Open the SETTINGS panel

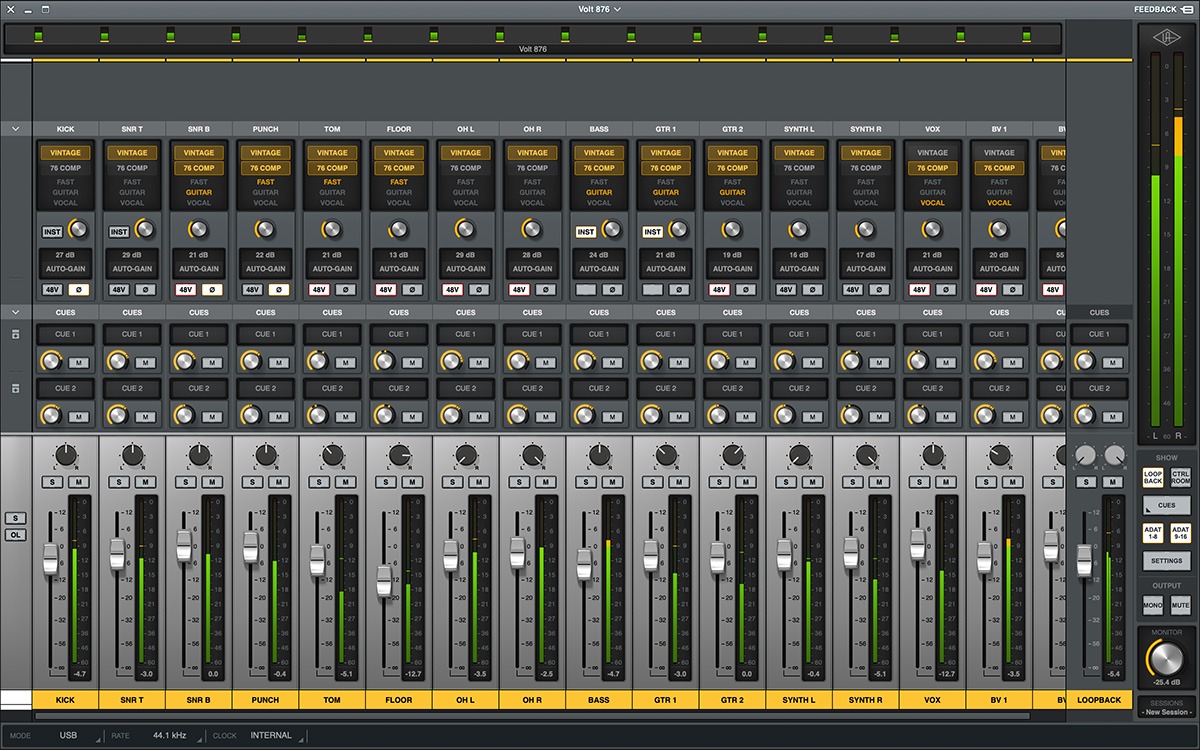click(x=1166, y=561)
